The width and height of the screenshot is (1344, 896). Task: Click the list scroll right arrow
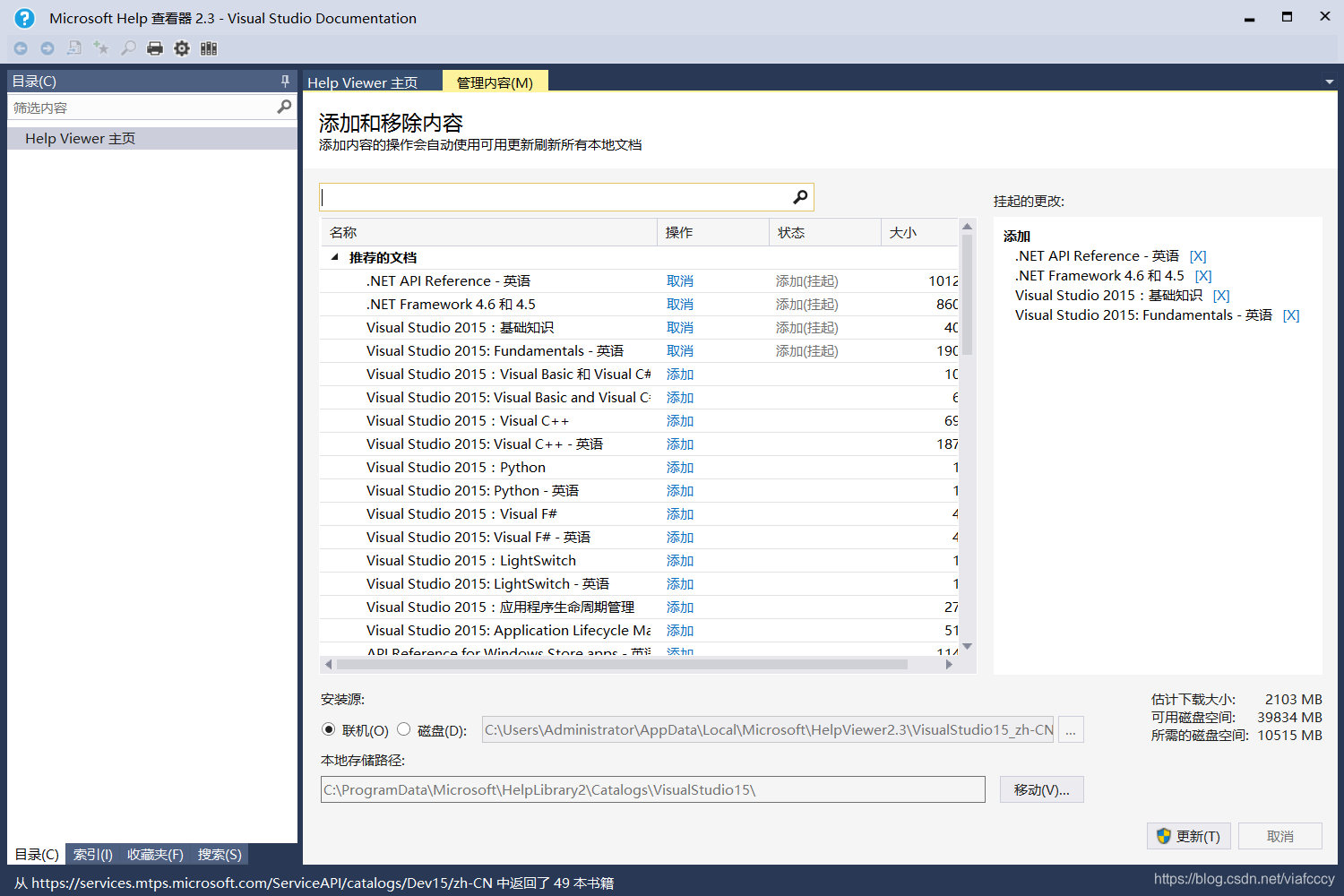(x=949, y=664)
